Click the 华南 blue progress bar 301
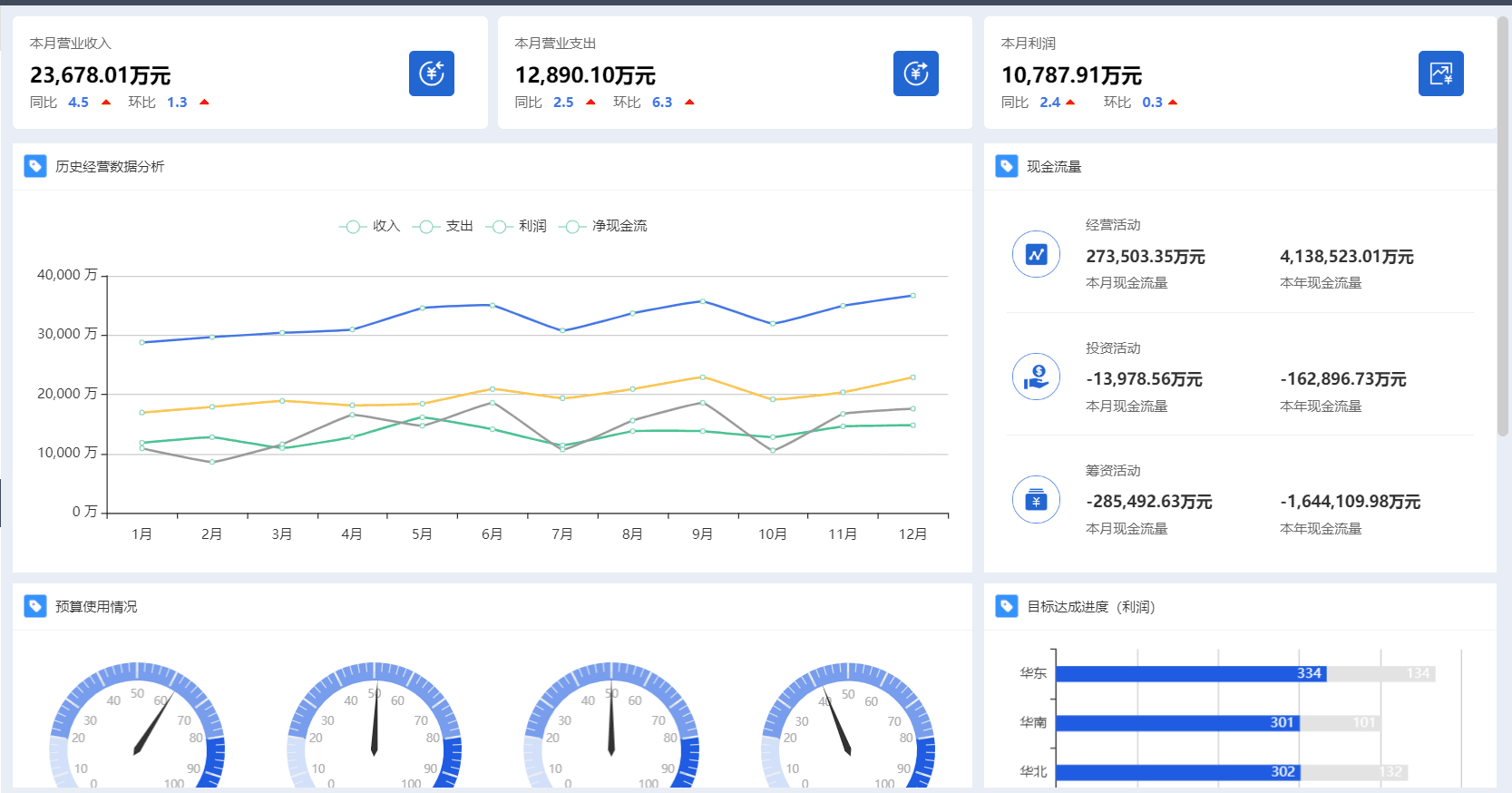The height and width of the screenshot is (793, 1512). [1177, 723]
